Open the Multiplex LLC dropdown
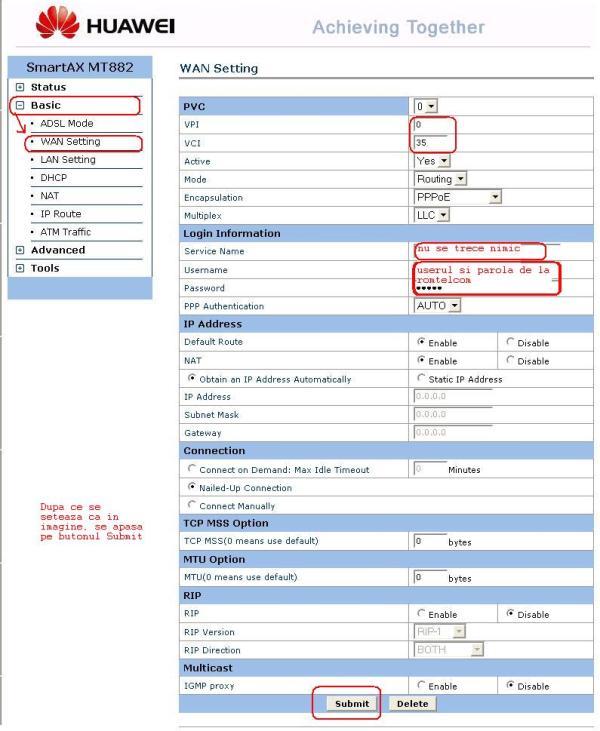This screenshot has width=600, height=731. pyautogui.click(x=432, y=215)
